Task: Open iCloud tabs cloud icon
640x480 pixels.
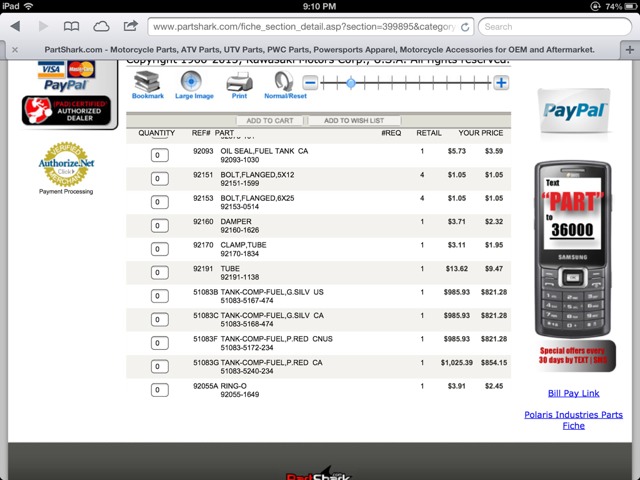Action: click(101, 27)
